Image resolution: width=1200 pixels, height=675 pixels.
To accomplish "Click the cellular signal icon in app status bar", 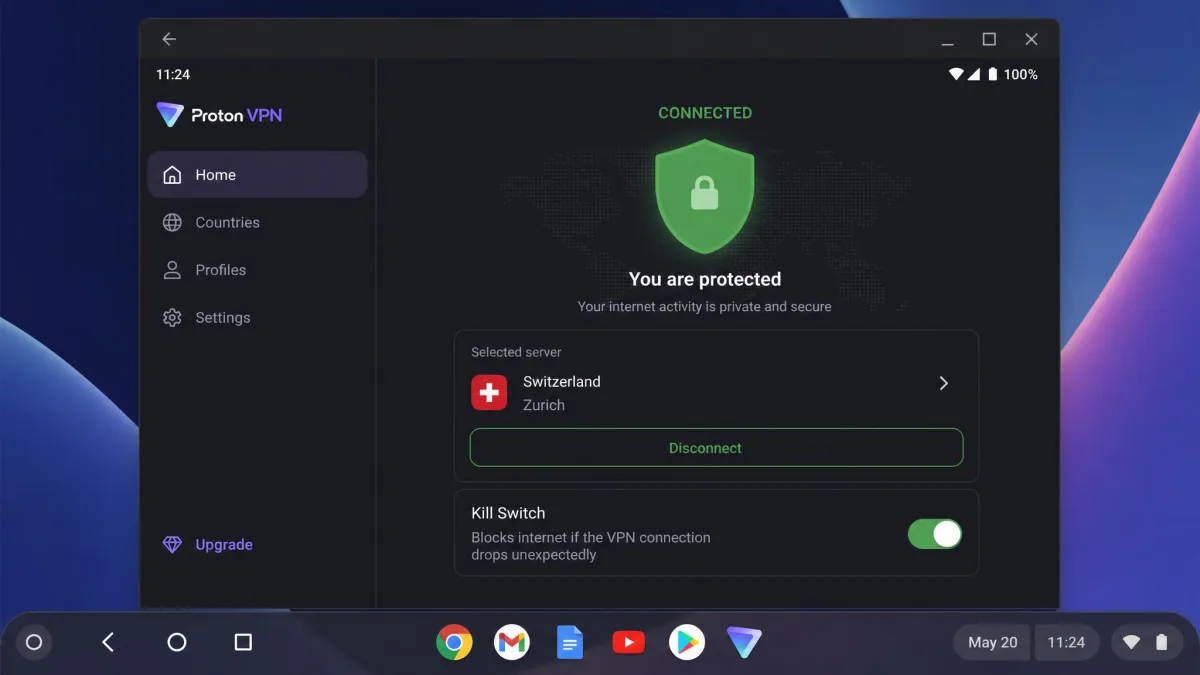I will 974,74.
